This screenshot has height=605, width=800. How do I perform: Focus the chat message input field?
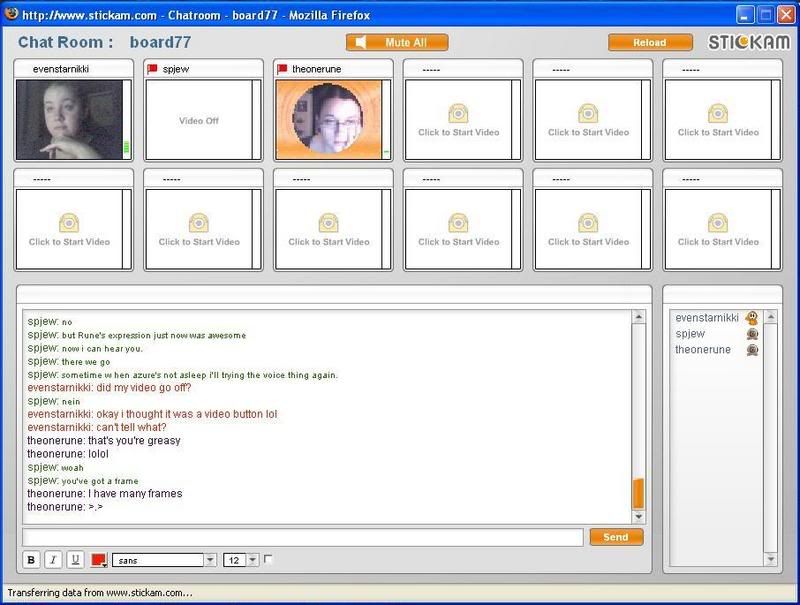303,537
